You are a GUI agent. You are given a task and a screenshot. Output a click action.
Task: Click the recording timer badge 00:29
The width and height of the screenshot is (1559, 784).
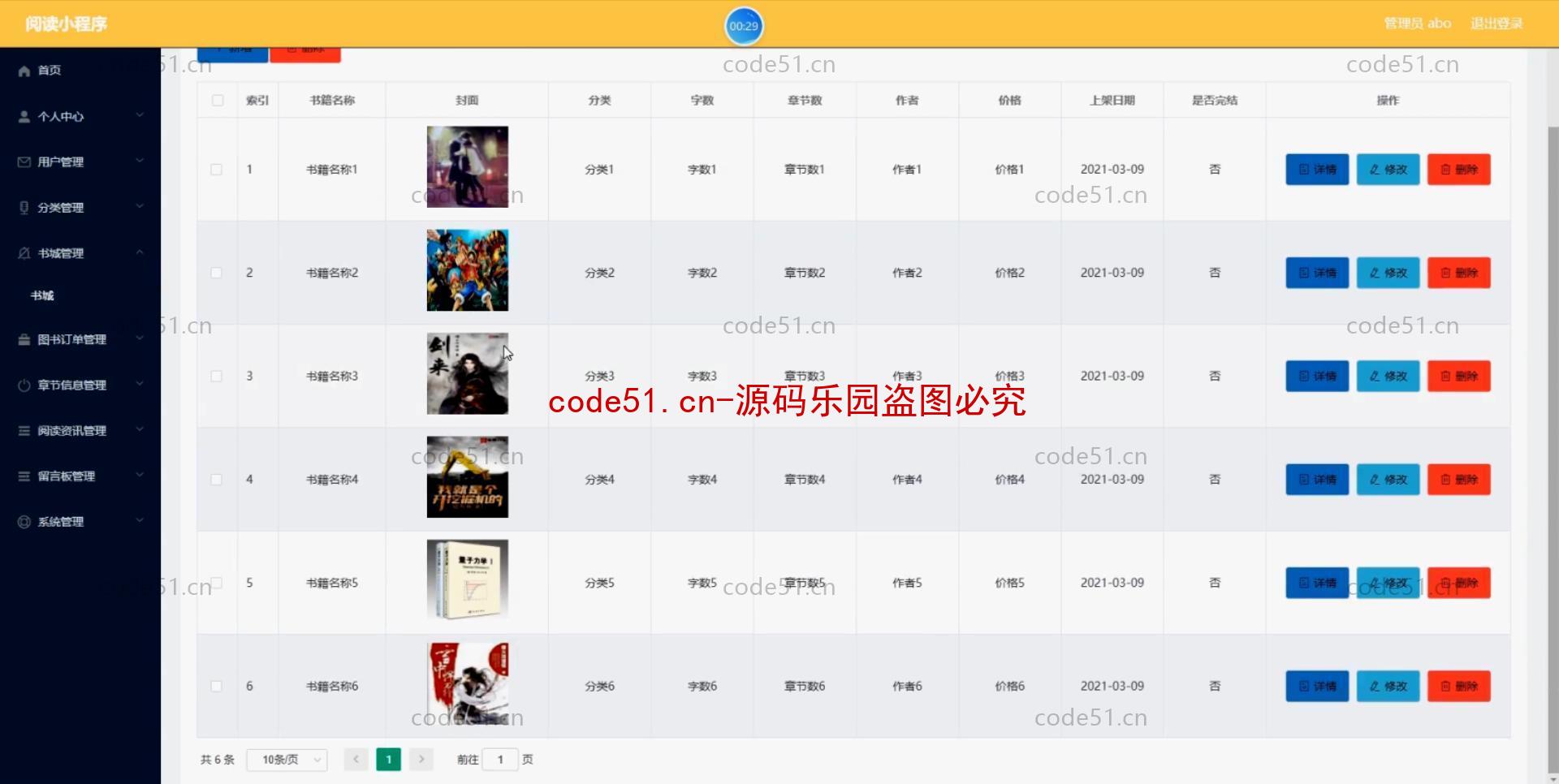coord(744,26)
